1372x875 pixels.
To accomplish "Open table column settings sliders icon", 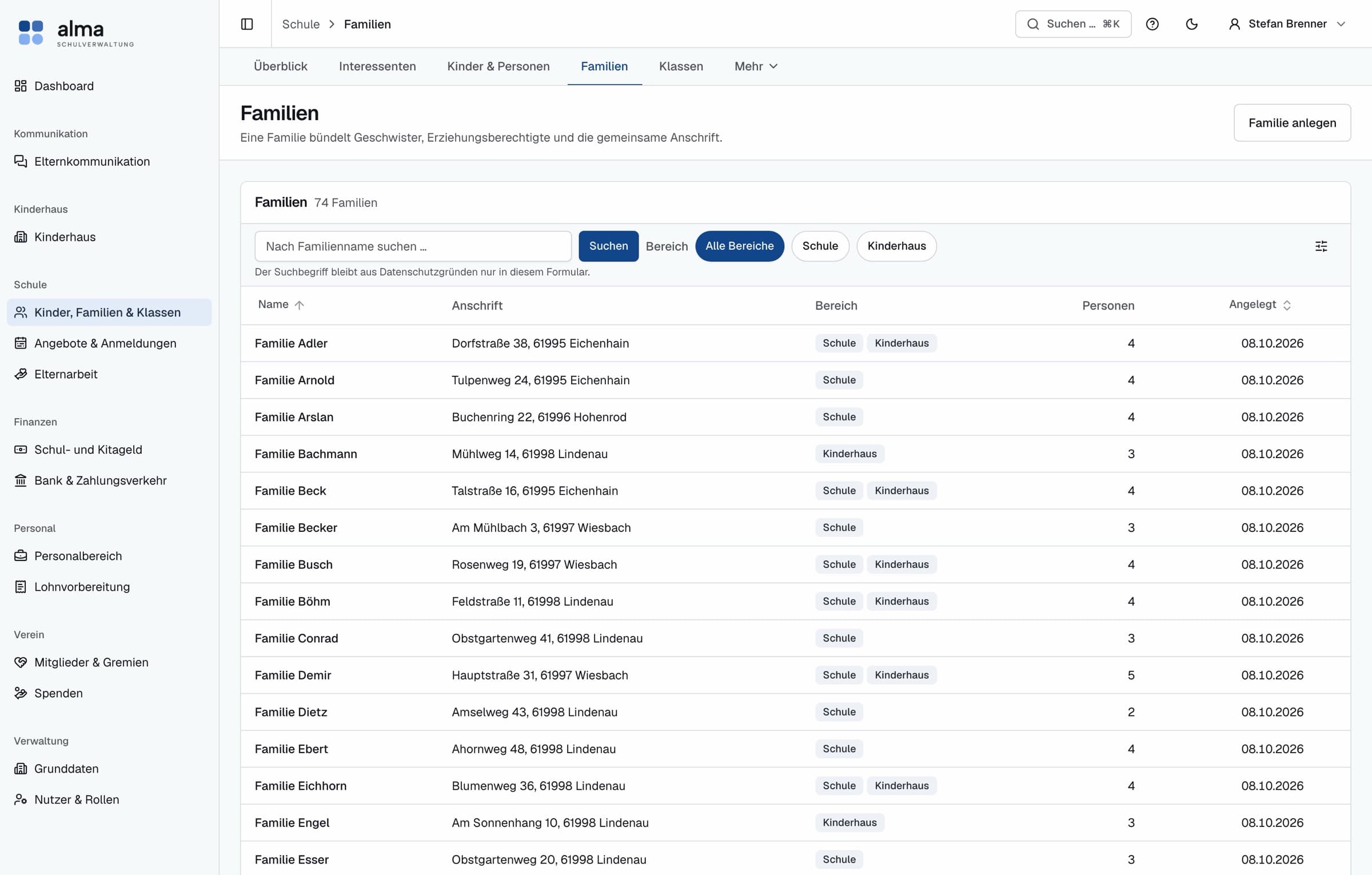I will (1321, 246).
